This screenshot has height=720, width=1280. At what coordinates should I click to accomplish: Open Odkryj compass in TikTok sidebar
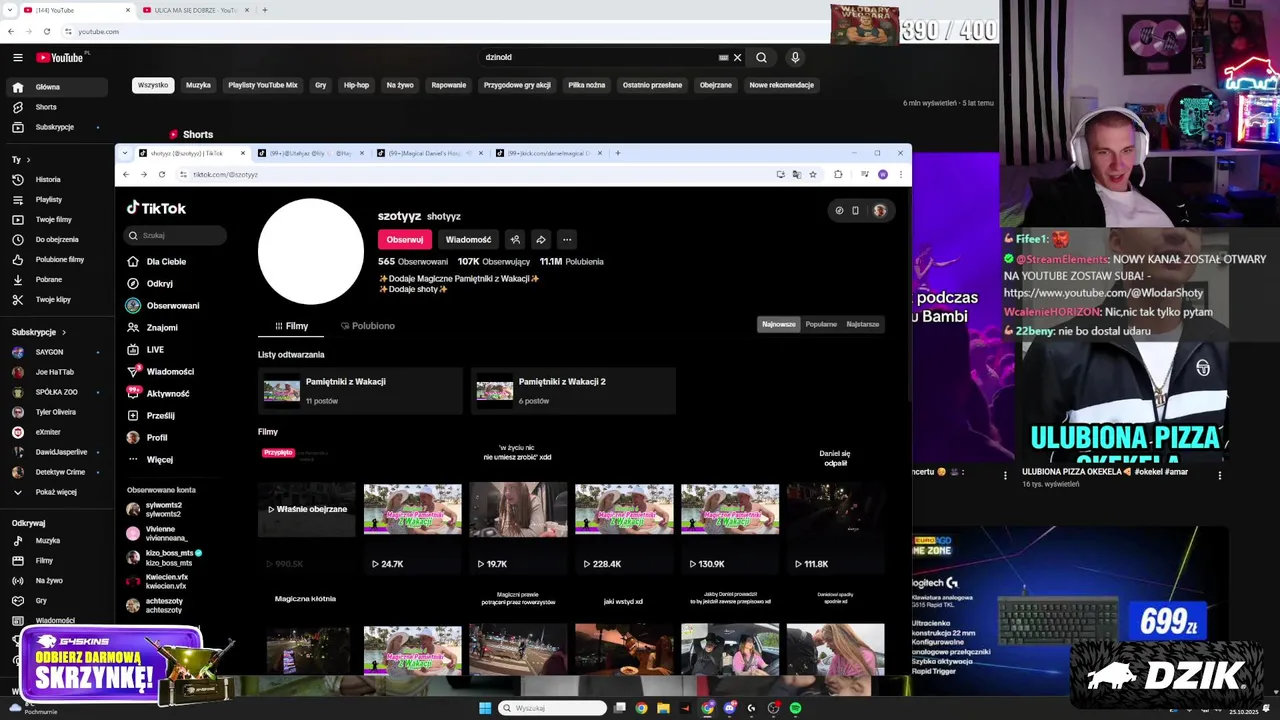click(x=133, y=284)
